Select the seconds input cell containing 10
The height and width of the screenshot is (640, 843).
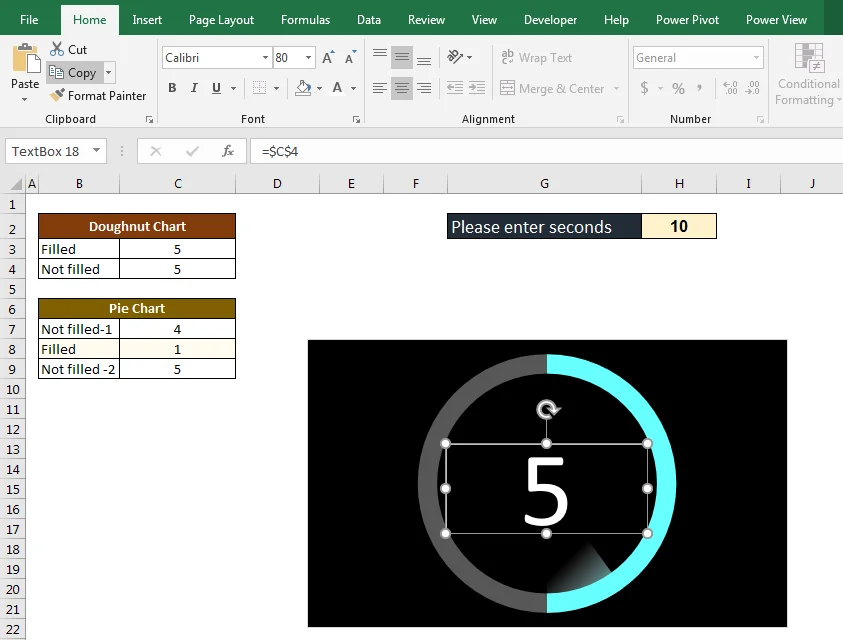679,226
